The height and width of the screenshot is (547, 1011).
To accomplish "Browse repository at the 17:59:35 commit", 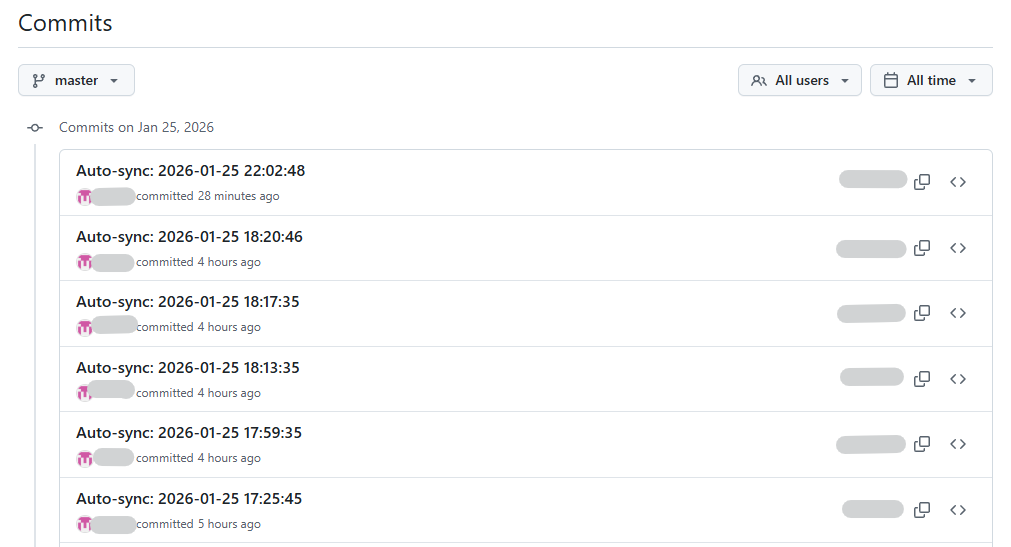I will (x=958, y=444).
